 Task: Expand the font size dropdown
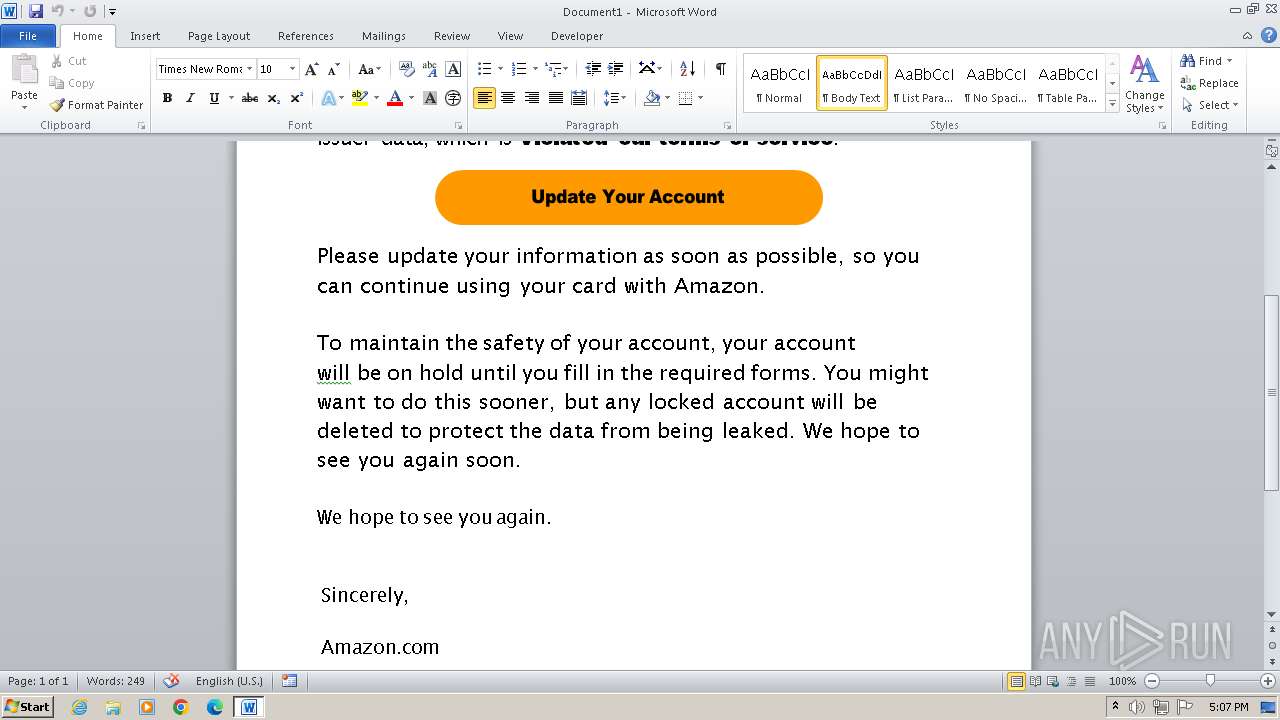[x=292, y=69]
